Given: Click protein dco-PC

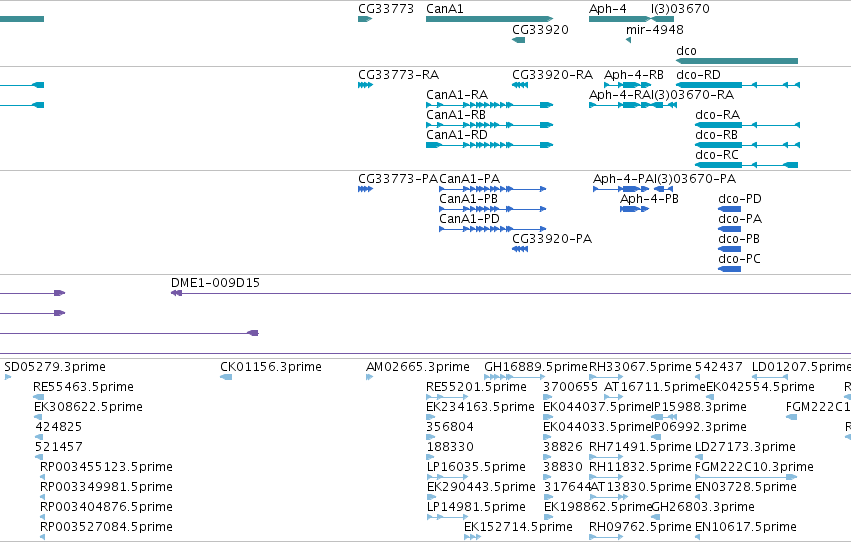Looking at the screenshot, I should (729, 270).
